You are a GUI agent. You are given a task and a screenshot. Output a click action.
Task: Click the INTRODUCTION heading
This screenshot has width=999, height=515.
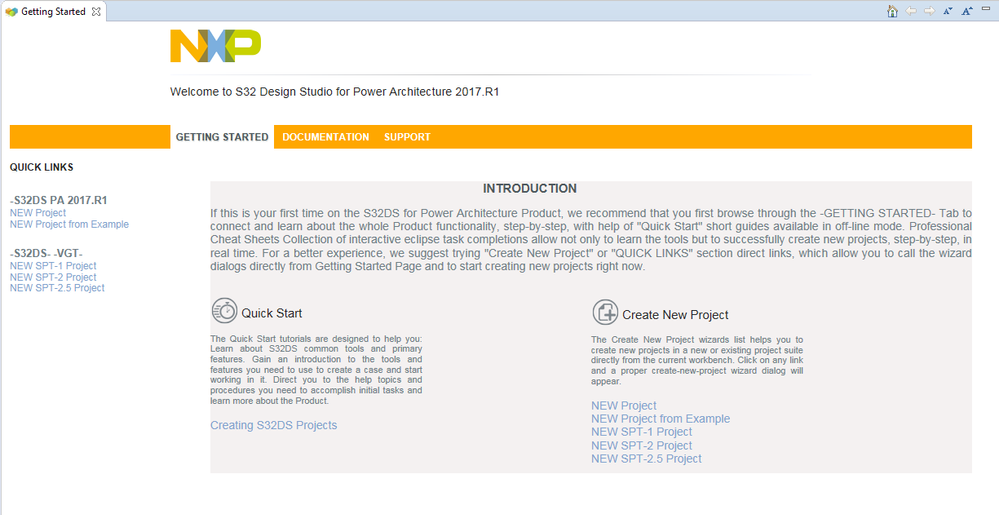coord(529,188)
